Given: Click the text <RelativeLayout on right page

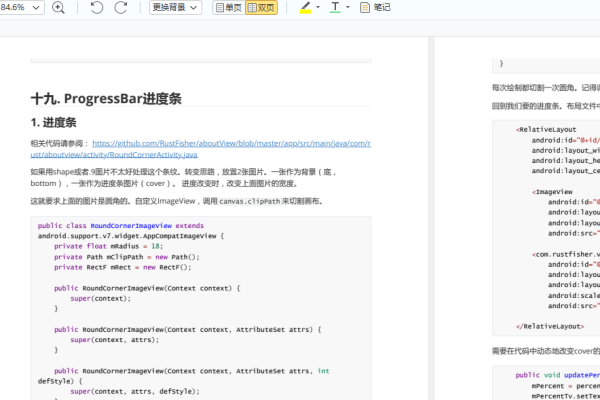Looking at the screenshot, I should [x=546, y=129].
